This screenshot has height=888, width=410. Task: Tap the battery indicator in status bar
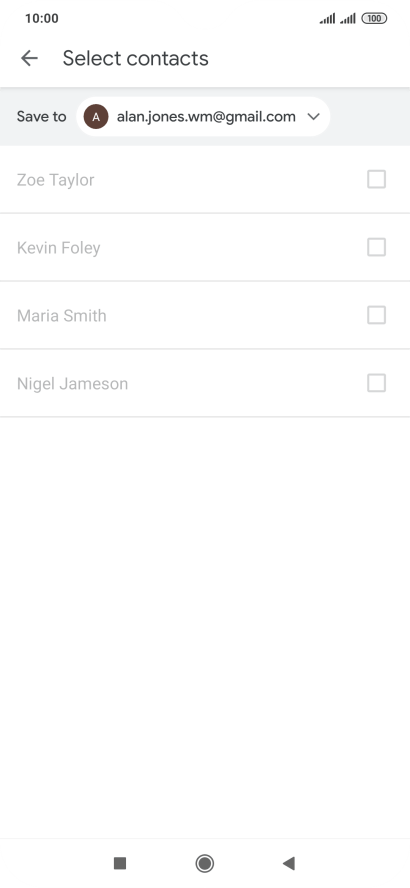coord(374,19)
